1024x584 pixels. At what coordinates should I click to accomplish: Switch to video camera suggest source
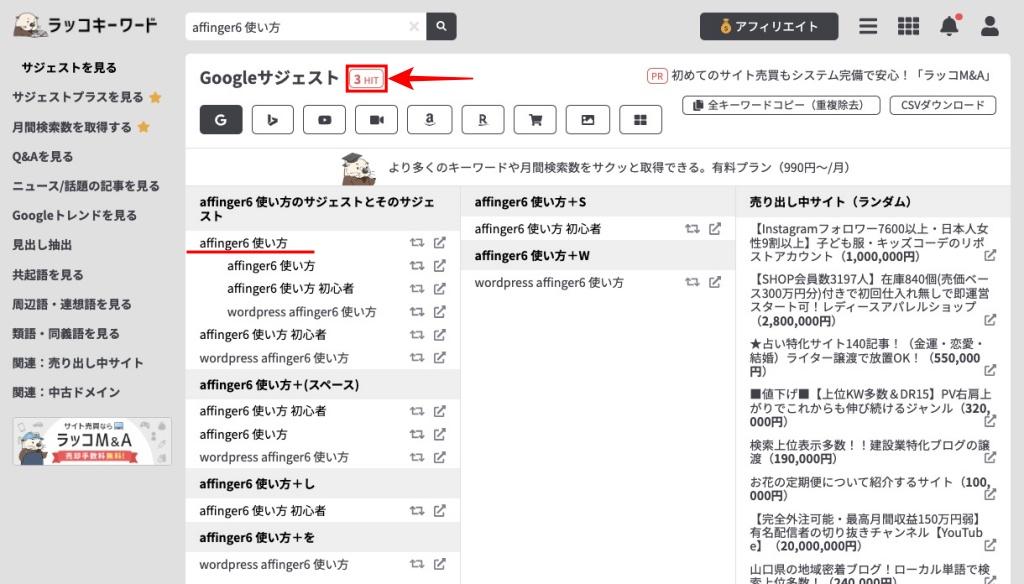click(x=377, y=120)
